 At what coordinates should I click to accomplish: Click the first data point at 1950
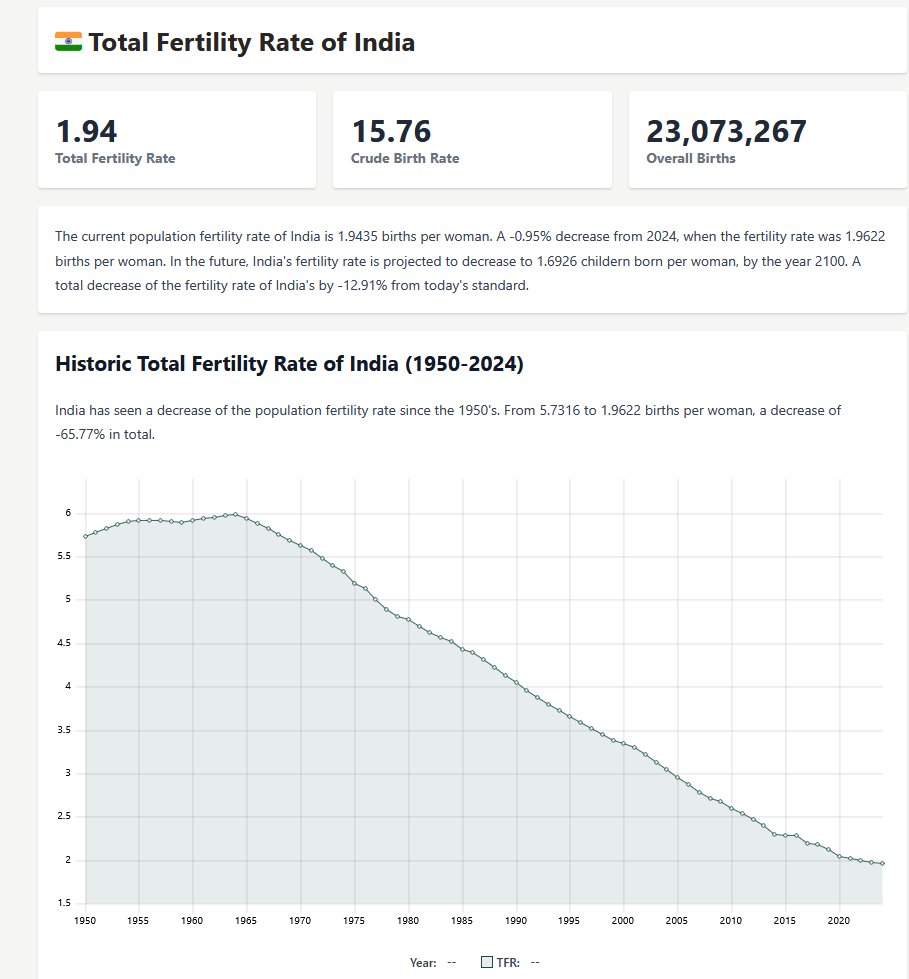pyautogui.click(x=86, y=536)
